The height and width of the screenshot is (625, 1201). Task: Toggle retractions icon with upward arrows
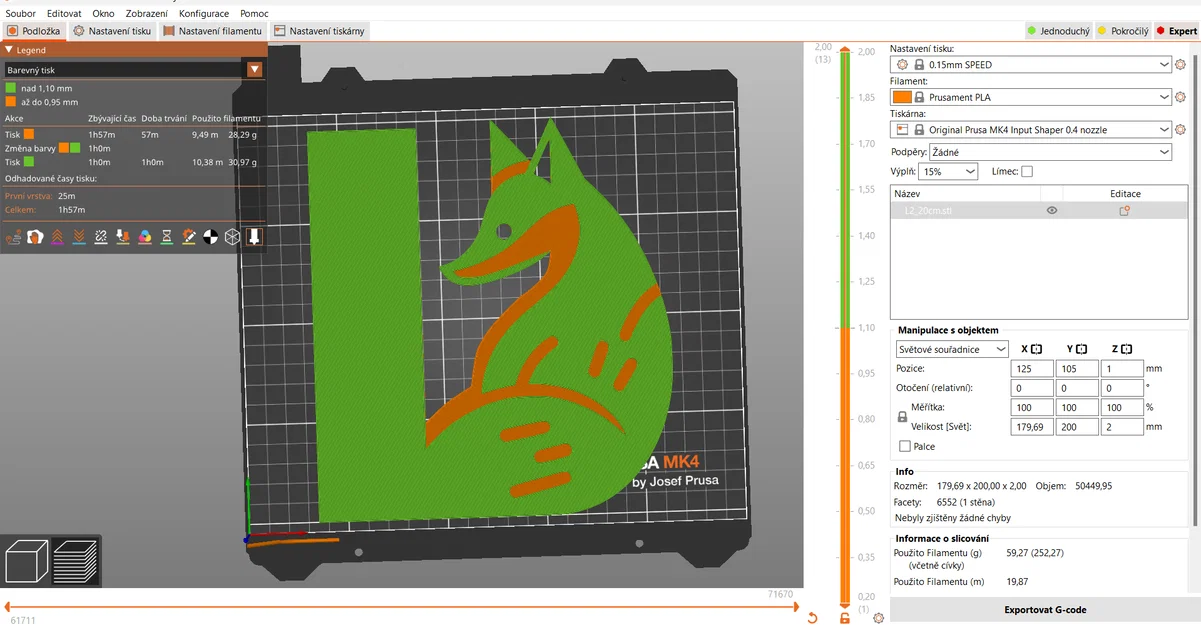click(57, 237)
